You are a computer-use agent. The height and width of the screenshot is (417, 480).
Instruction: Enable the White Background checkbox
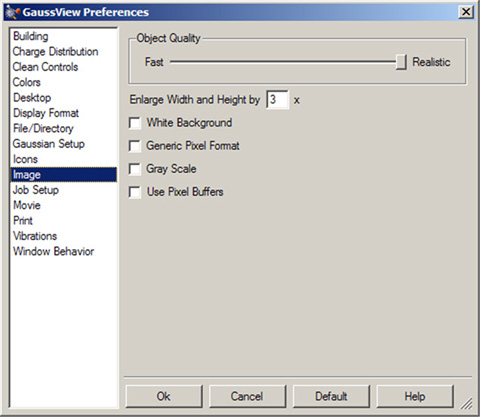pyautogui.click(x=135, y=123)
